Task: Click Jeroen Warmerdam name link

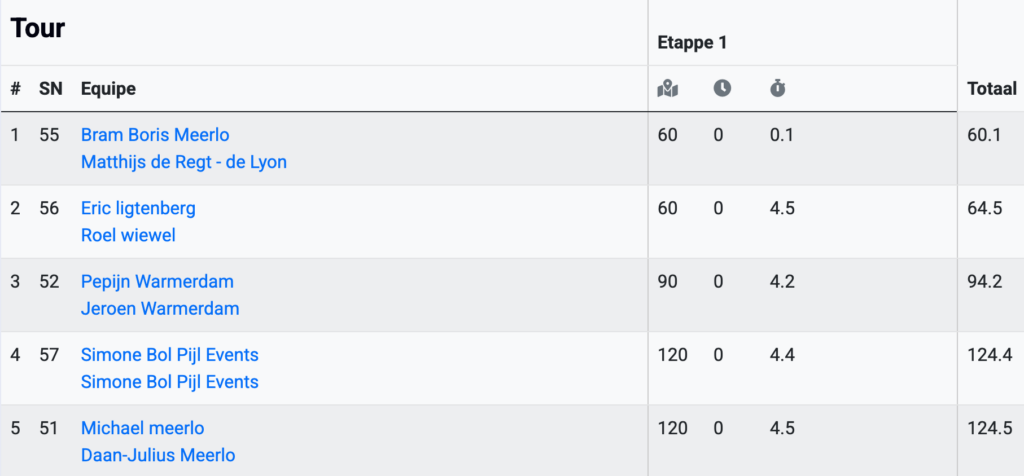Action: coord(160,309)
